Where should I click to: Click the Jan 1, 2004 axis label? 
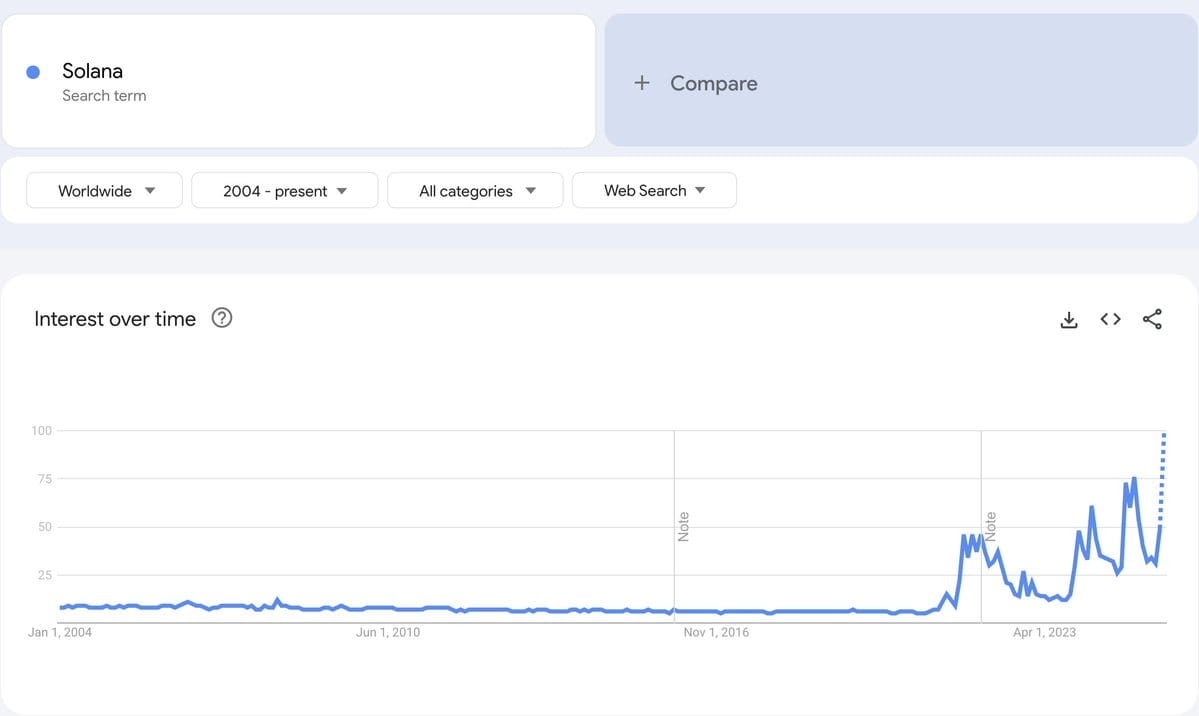pos(60,633)
